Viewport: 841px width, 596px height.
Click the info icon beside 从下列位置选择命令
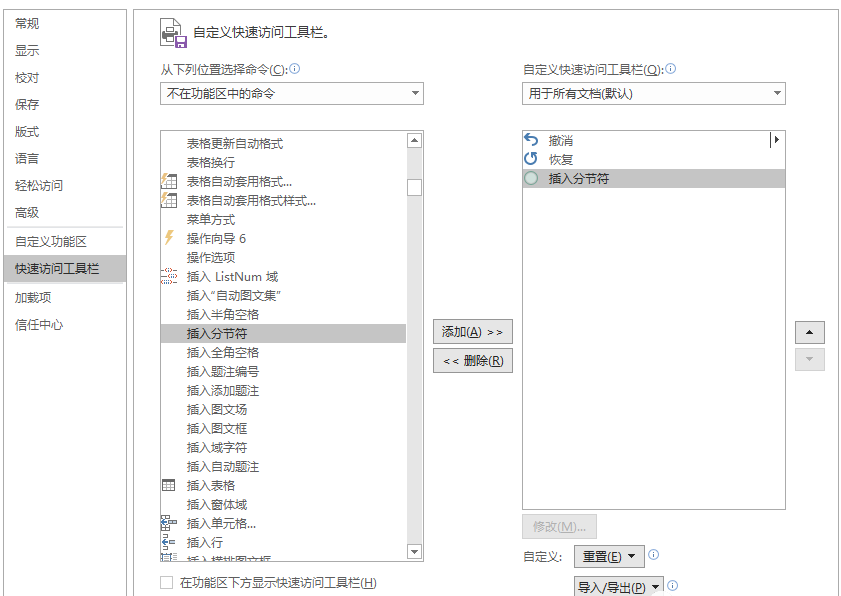[295, 69]
